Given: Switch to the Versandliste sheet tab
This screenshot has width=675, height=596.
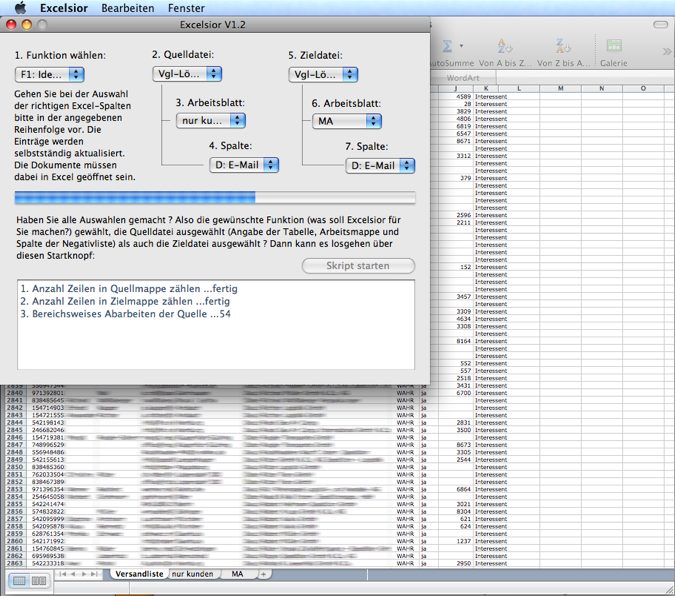Looking at the screenshot, I should pyautogui.click(x=139, y=574).
